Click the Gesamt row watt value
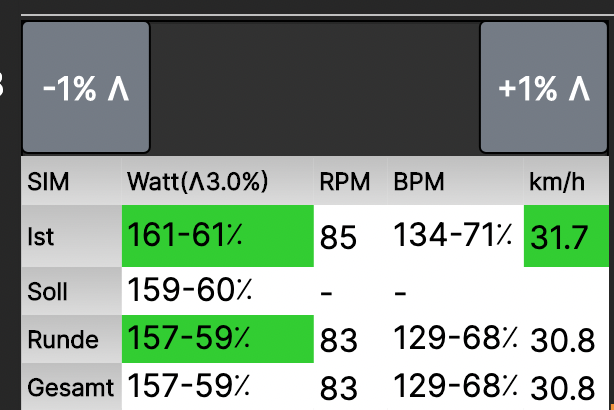614x410 pixels. [190, 385]
